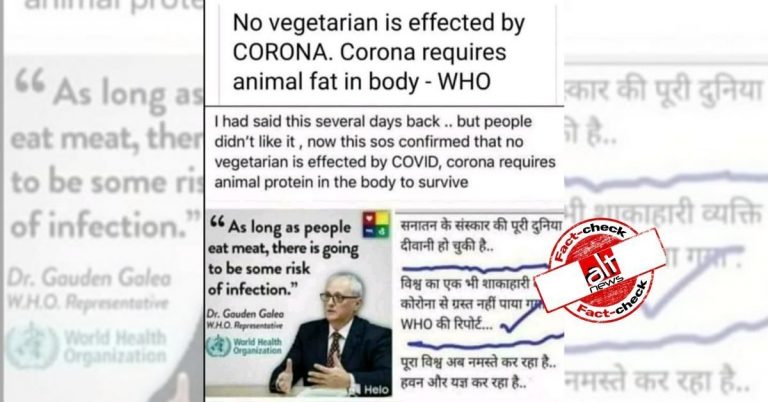Click the large blurred quotation mark in the background
The width and height of the screenshot is (768, 402).
[x=30, y=81]
